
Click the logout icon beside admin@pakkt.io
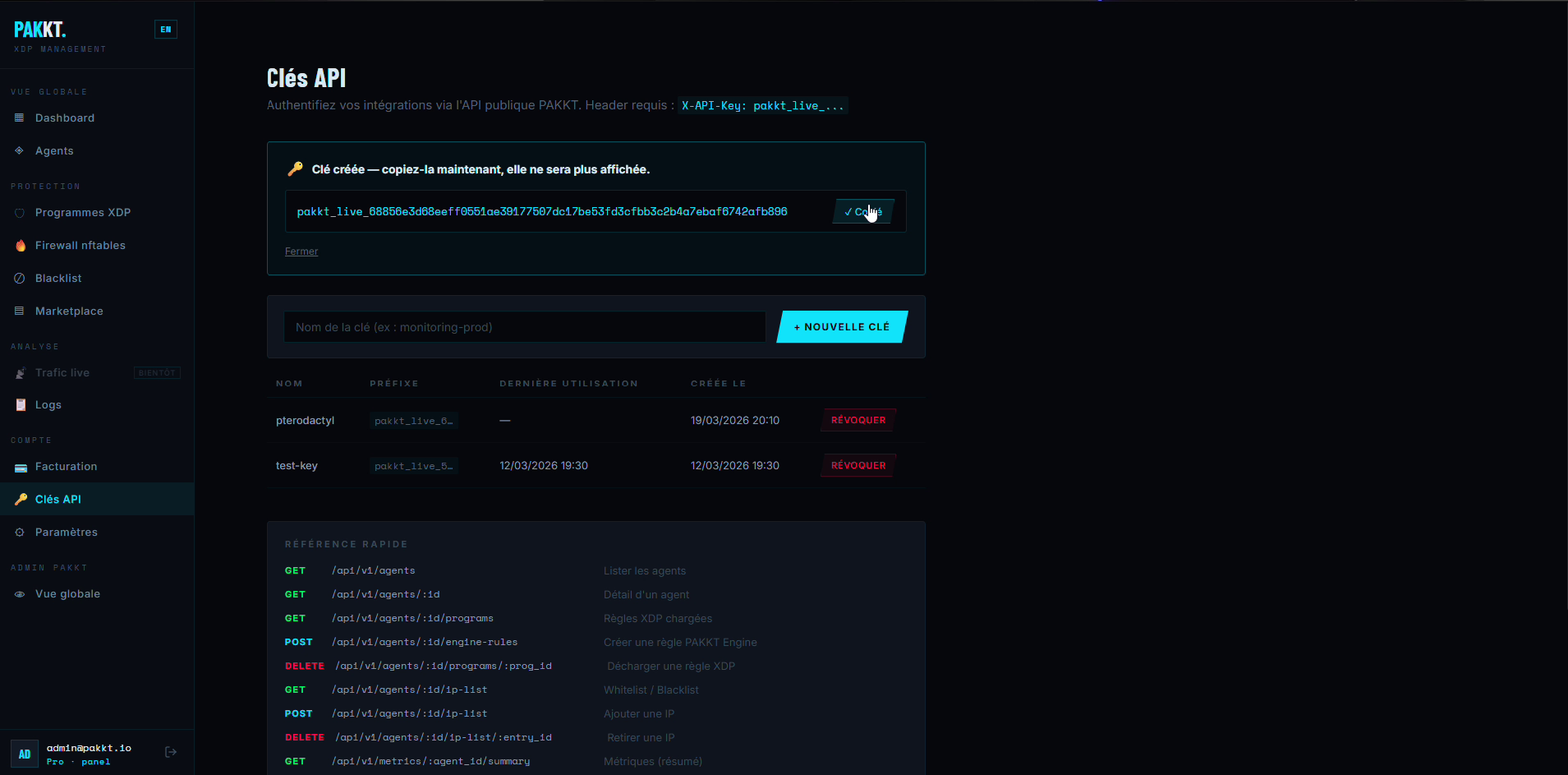(171, 752)
